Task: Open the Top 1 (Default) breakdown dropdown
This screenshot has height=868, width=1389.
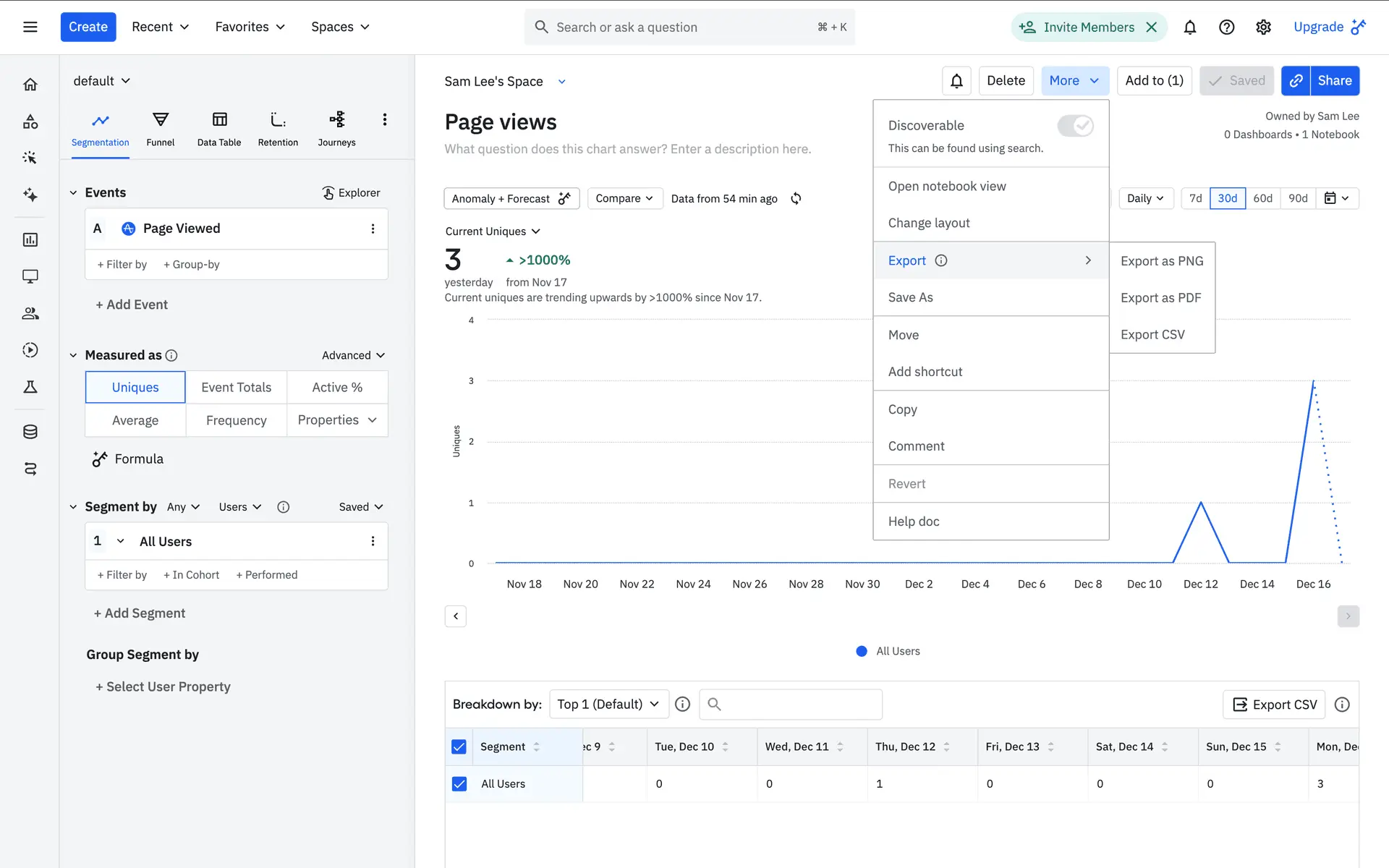Action: [608, 704]
